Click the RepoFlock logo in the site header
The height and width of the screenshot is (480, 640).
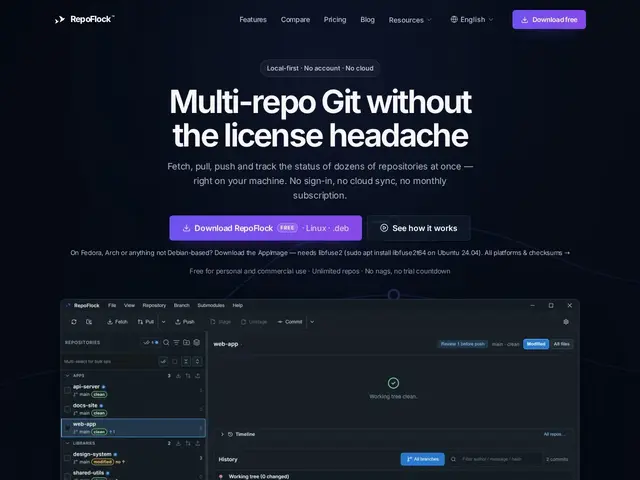coord(84,19)
